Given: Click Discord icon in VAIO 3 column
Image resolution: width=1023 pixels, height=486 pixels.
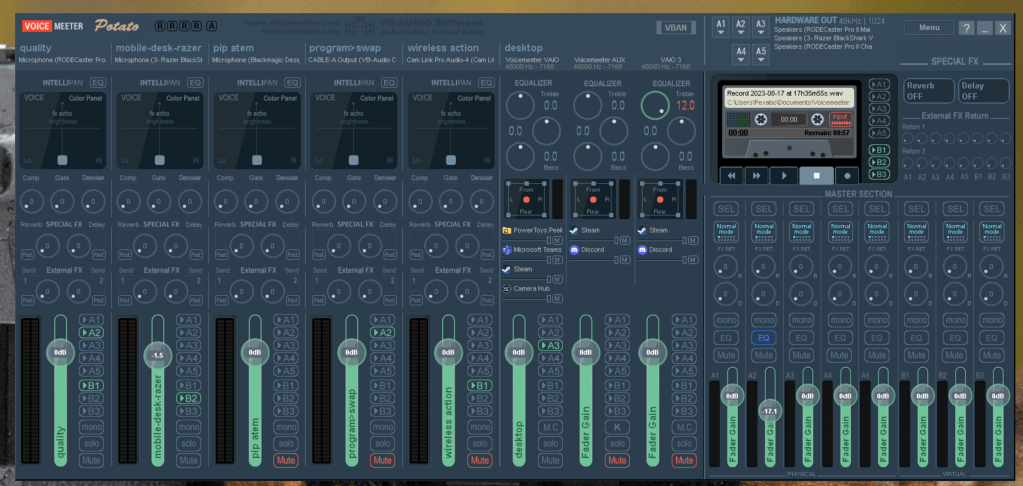Looking at the screenshot, I should coord(642,250).
